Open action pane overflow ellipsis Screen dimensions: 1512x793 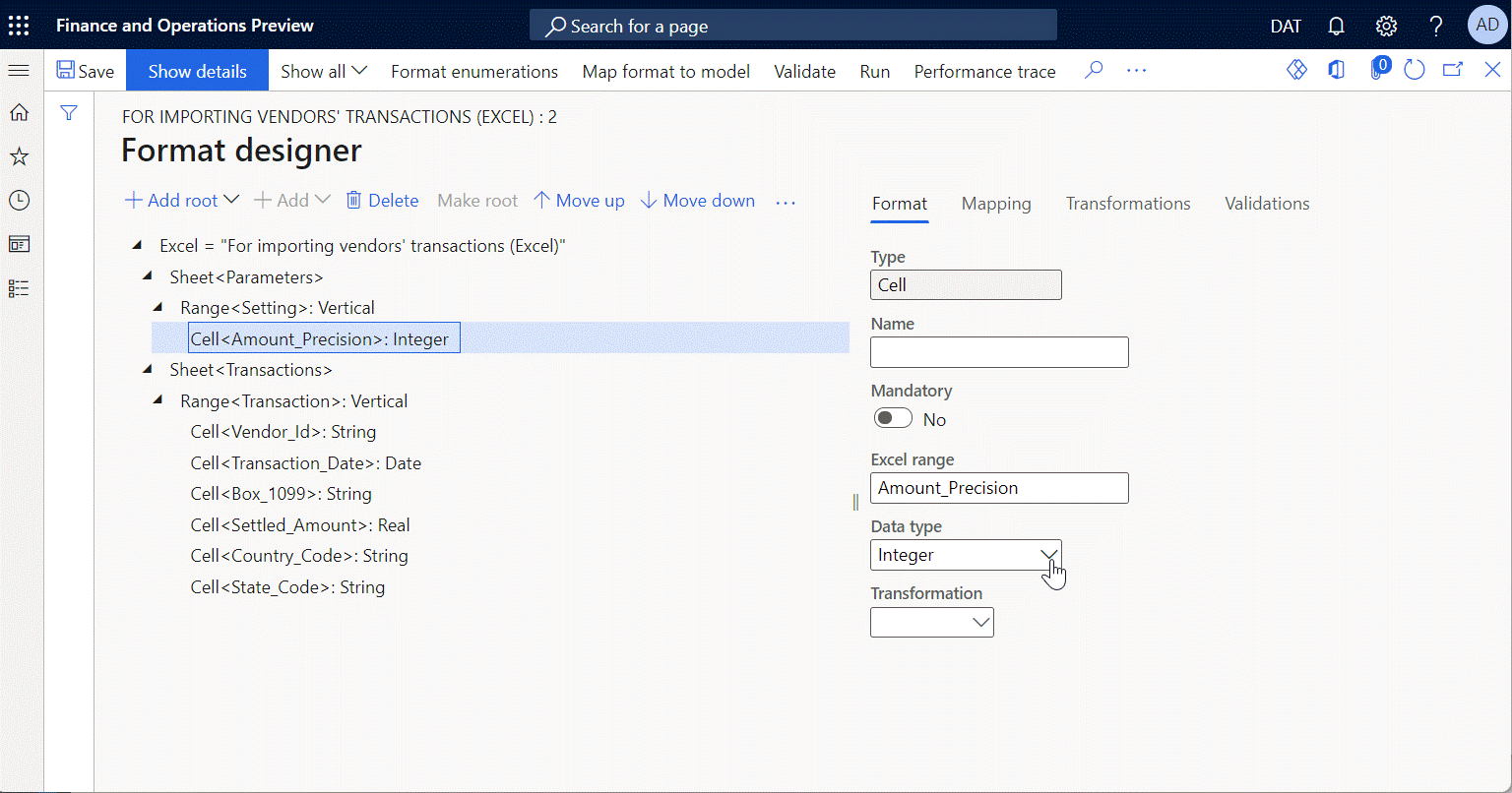[x=1137, y=71]
